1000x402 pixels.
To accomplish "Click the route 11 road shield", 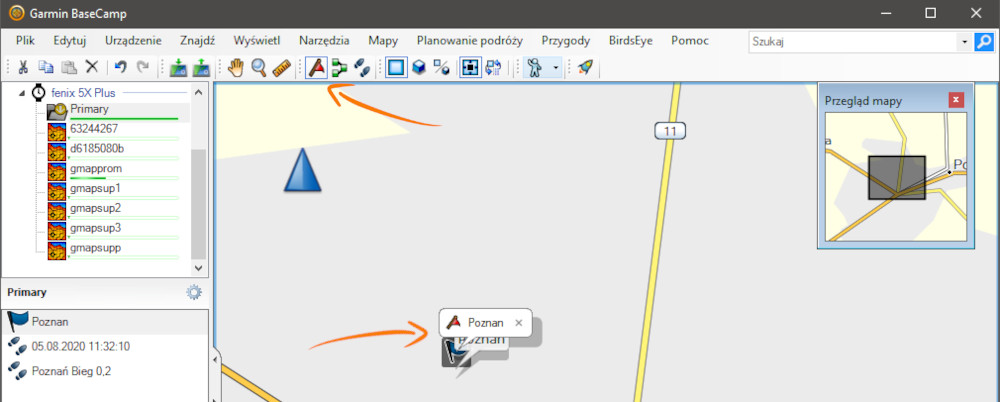I will coord(670,131).
